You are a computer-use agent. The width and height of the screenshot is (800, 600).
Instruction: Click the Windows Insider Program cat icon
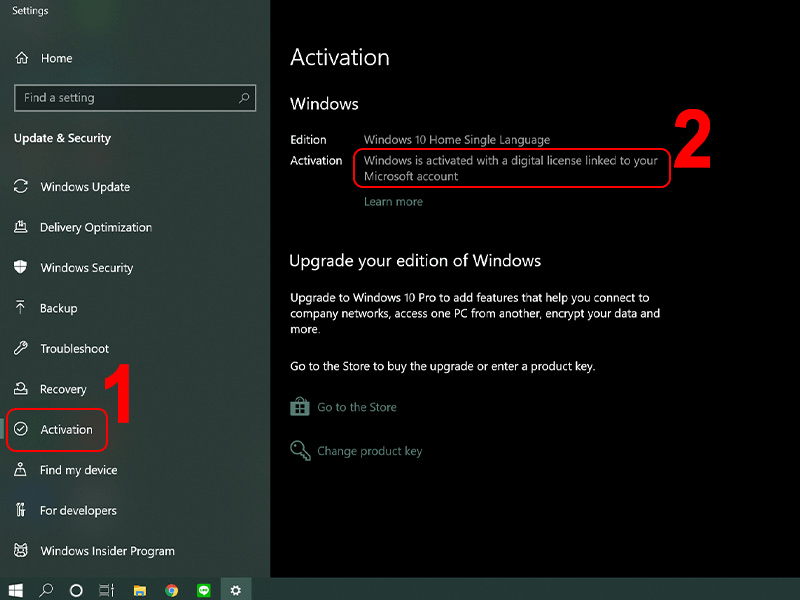(21, 550)
